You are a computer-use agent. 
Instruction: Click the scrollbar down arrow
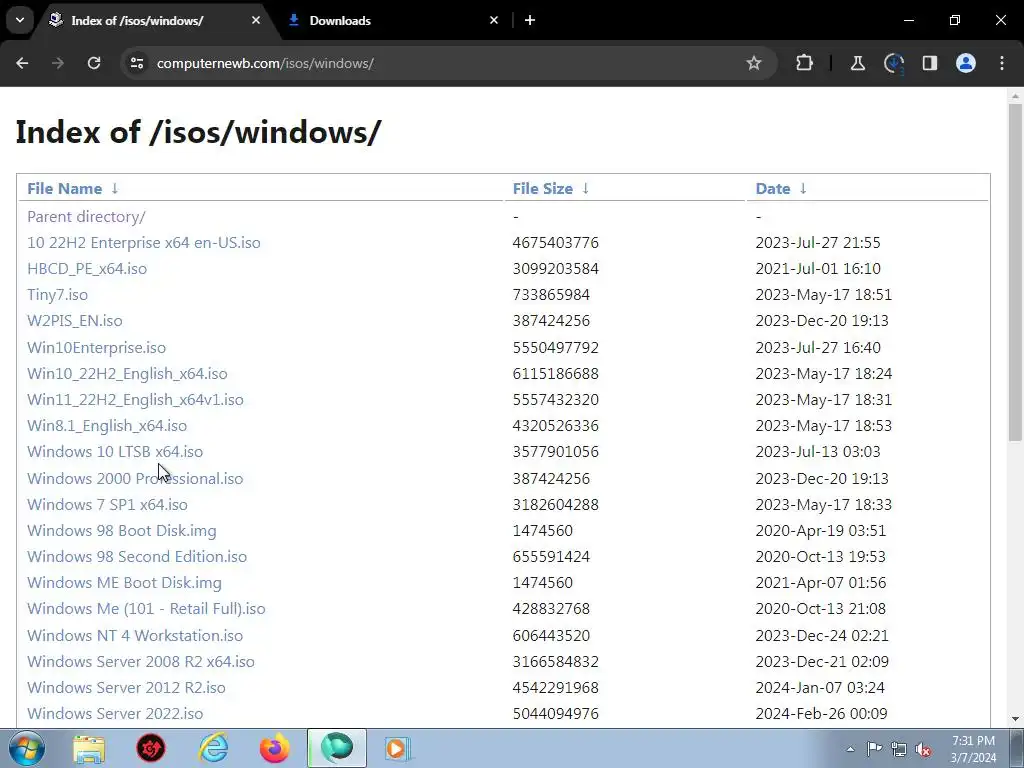pos(1015,719)
